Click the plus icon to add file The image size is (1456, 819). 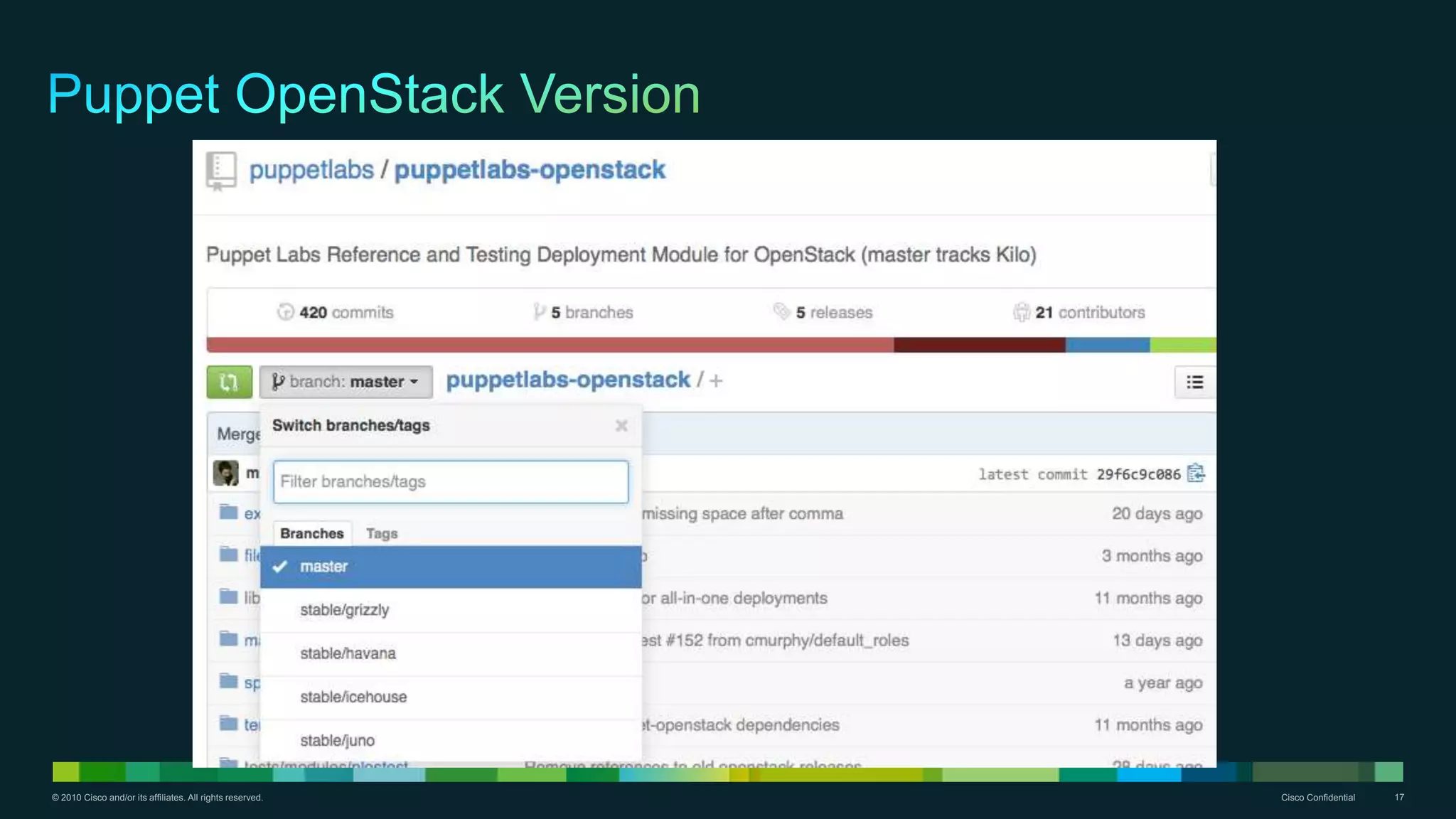click(x=716, y=381)
